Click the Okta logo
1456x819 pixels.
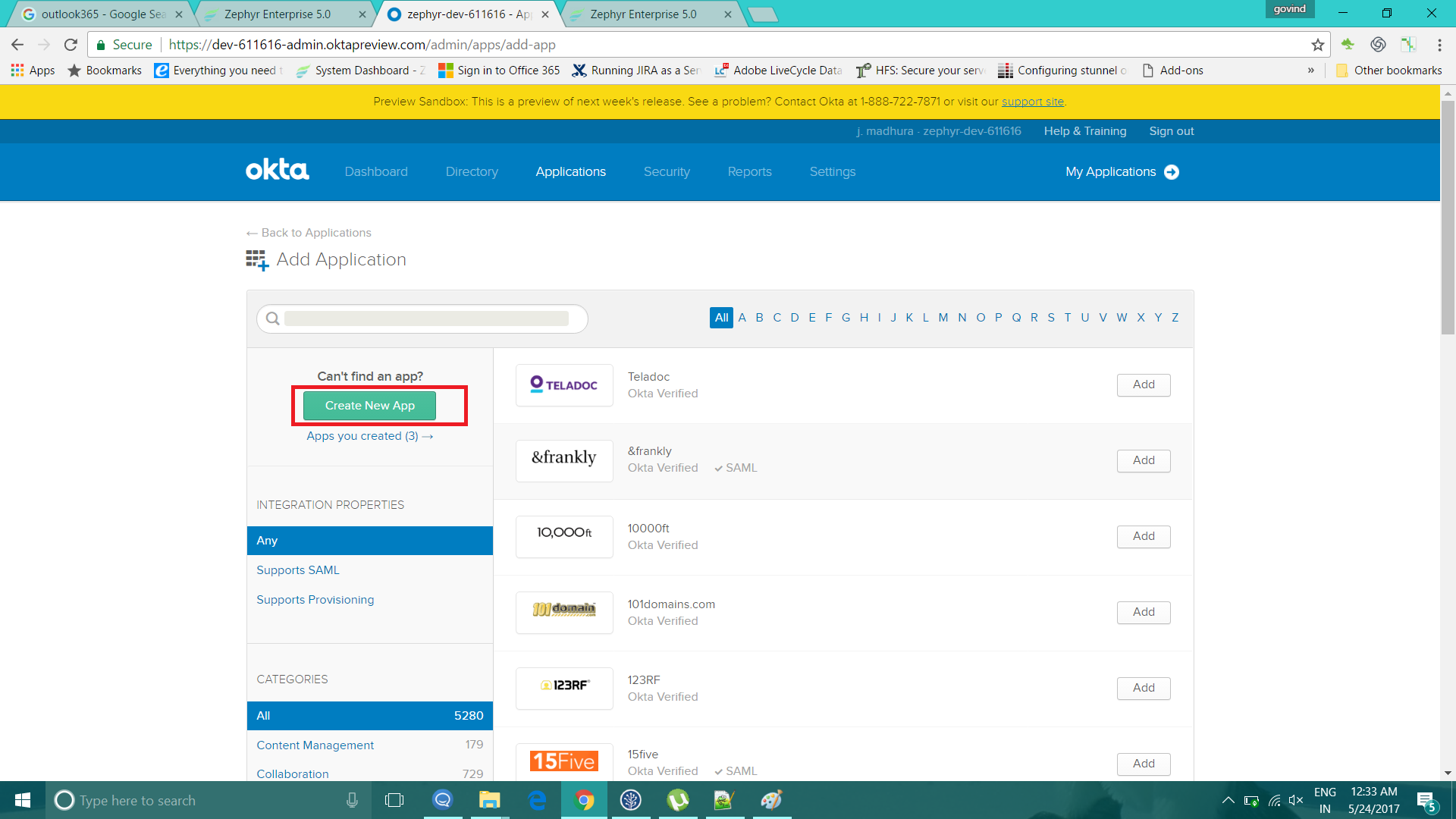277,171
